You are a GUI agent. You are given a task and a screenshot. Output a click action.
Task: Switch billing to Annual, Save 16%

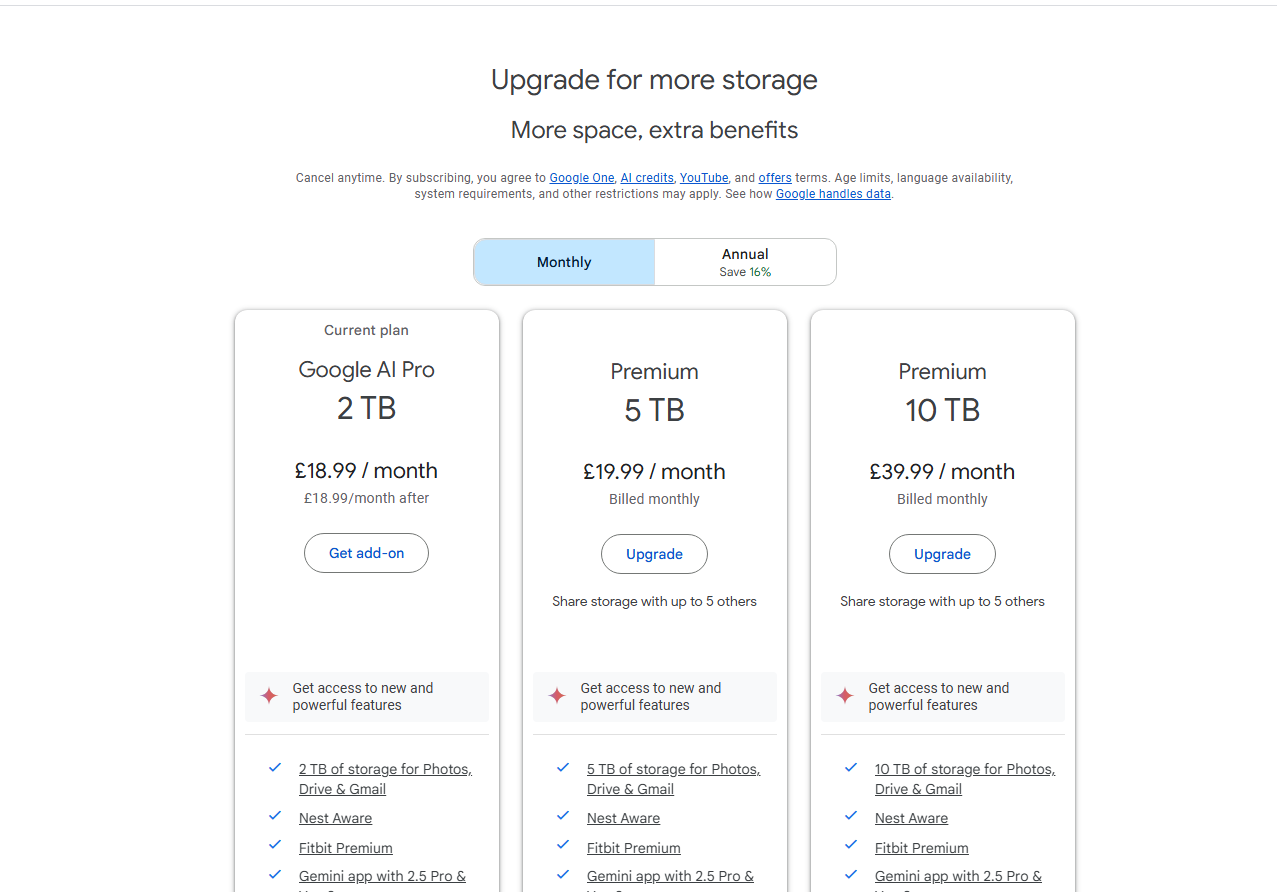coord(745,262)
